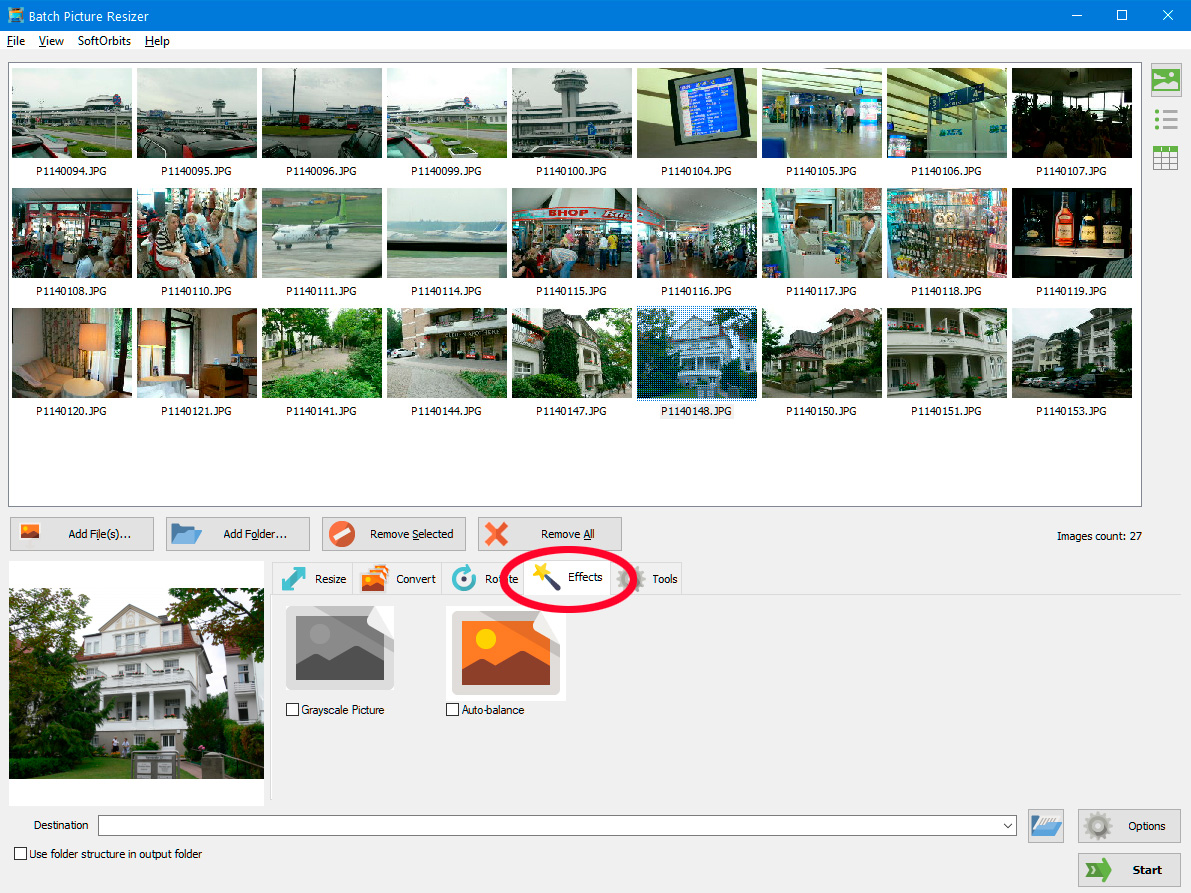Open the SoftOrbits menu

pyautogui.click(x=104, y=41)
